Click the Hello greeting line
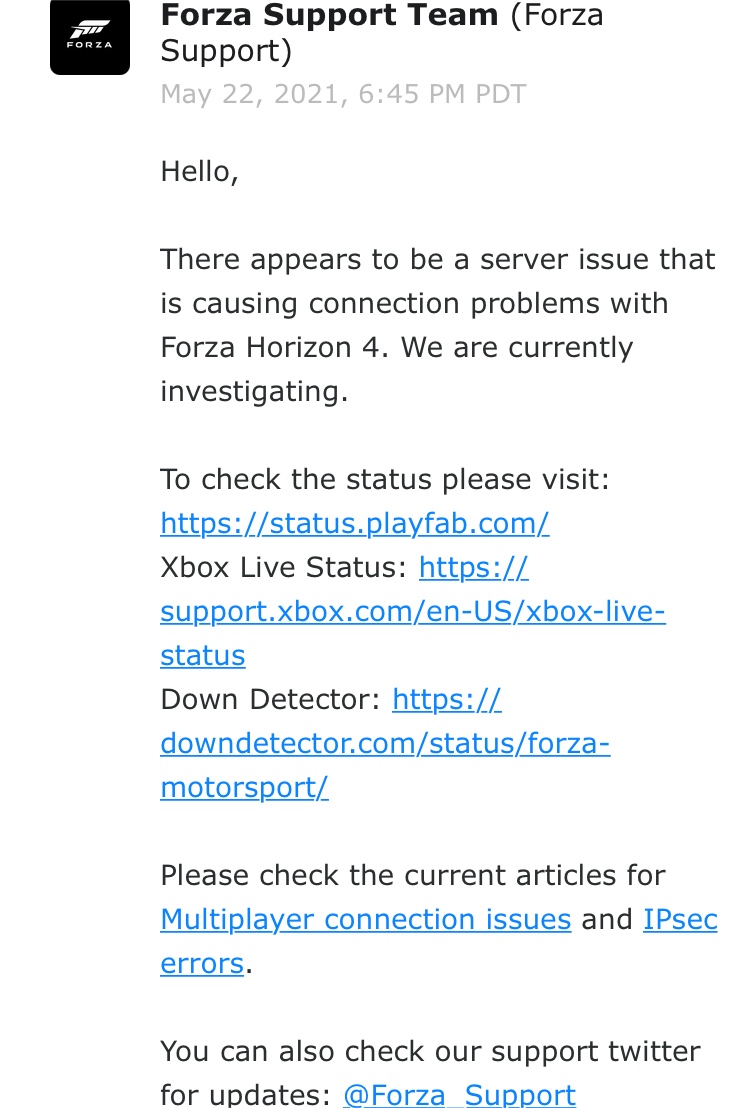 click(199, 172)
